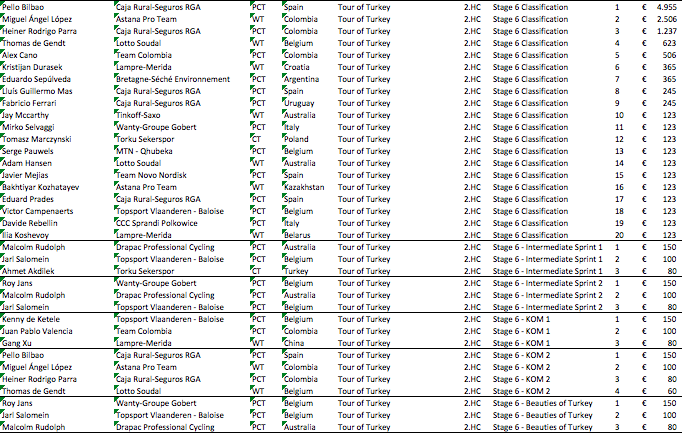Click the Mirko Selvaggi cell
Viewport: 682px width, 433px height.
pos(28,127)
